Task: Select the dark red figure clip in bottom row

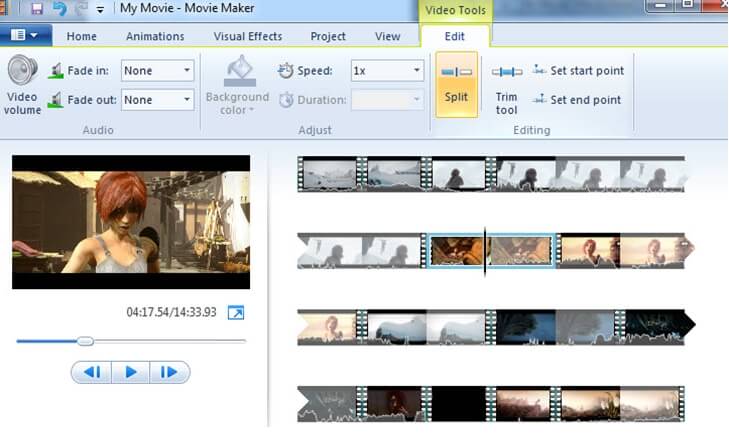Action: tap(394, 404)
